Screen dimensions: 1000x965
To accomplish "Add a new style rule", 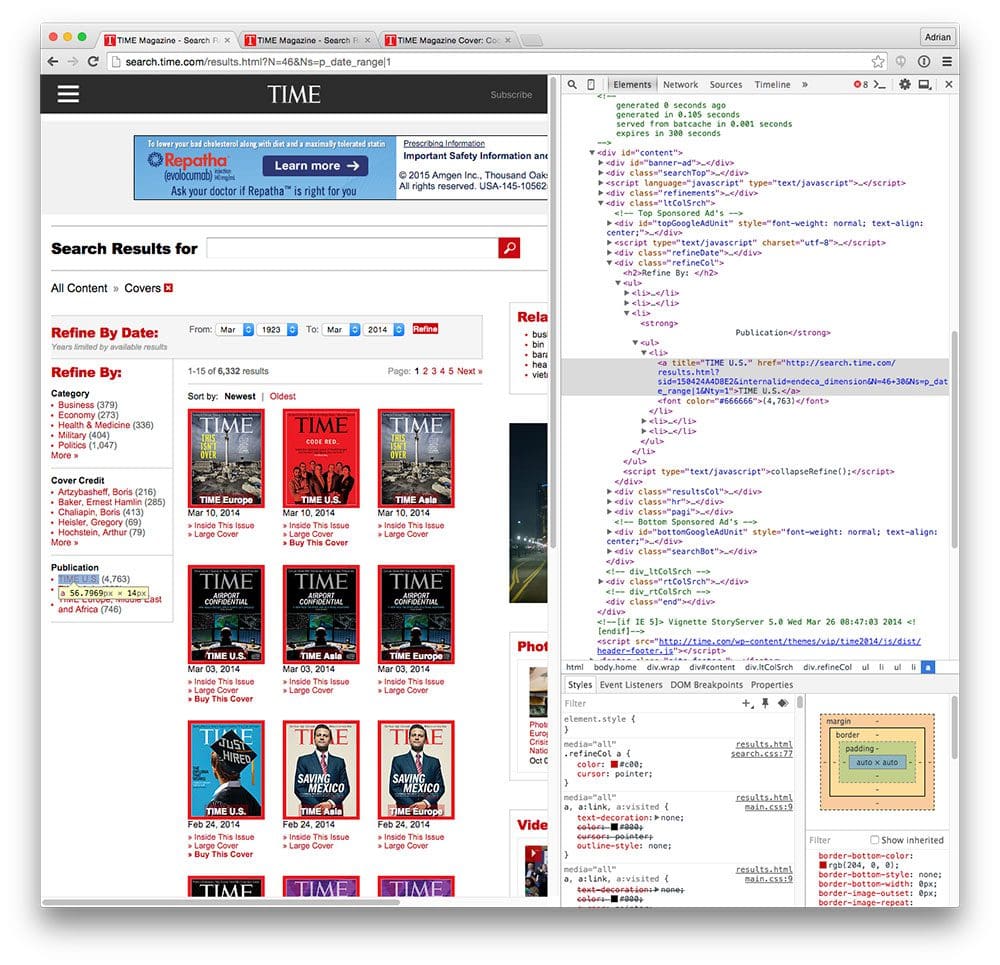I will coord(747,703).
